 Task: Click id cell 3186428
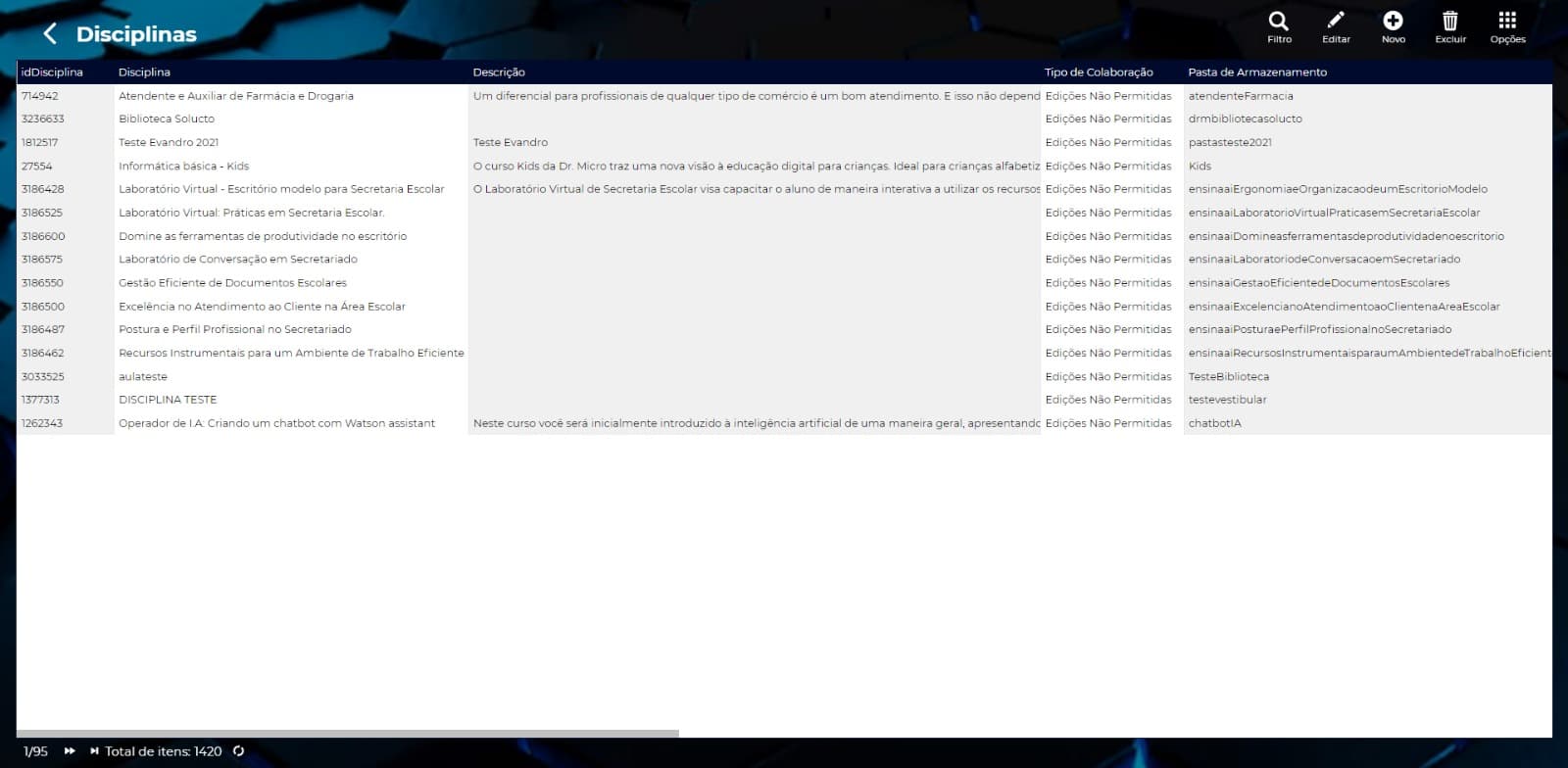click(x=43, y=189)
